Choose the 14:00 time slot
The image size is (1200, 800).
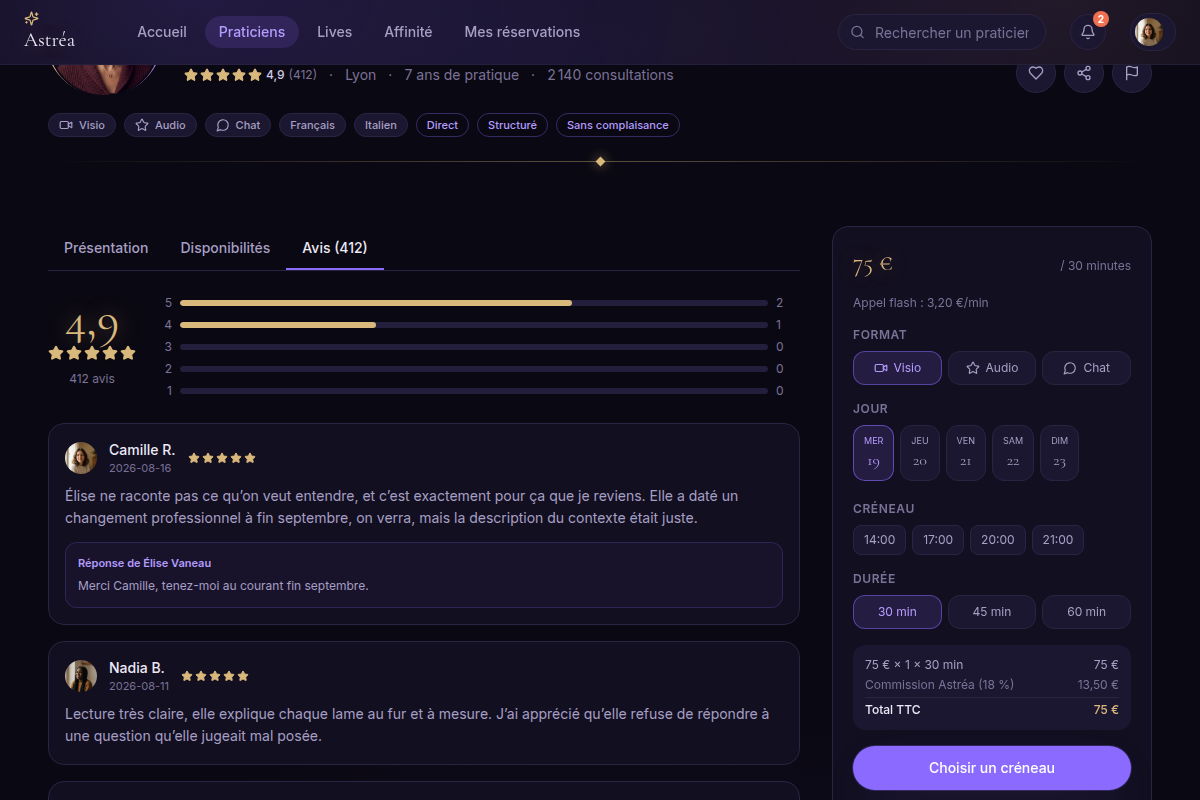click(x=880, y=540)
